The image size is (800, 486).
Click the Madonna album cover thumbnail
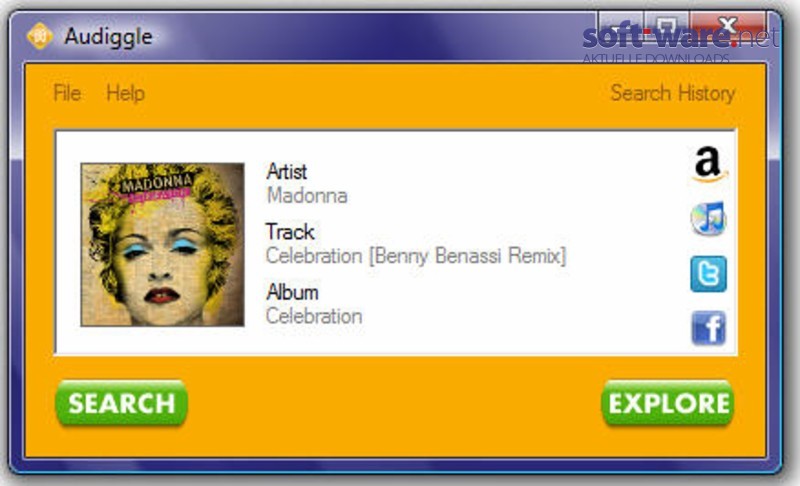tap(162, 244)
